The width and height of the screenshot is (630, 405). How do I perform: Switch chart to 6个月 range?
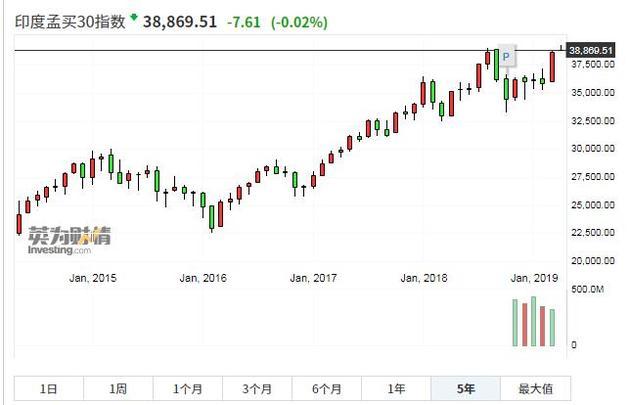pos(327,389)
